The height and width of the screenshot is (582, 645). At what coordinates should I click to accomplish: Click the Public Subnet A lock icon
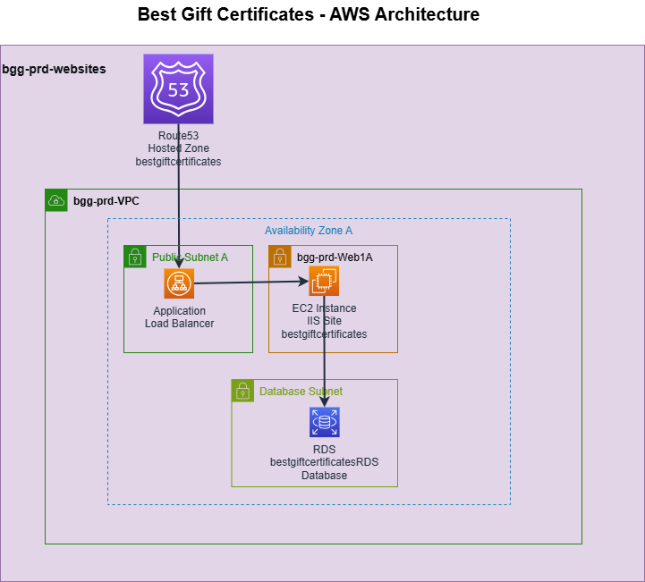[x=135, y=257]
